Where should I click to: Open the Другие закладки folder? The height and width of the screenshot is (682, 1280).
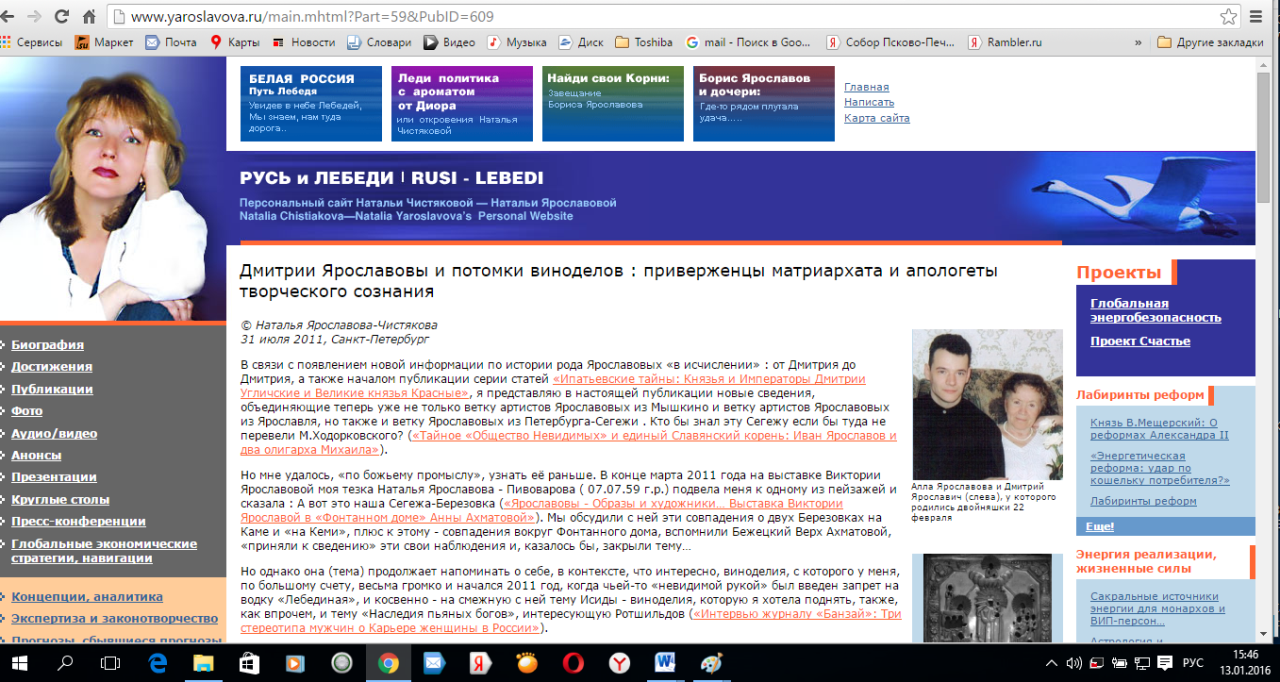click(x=1211, y=43)
